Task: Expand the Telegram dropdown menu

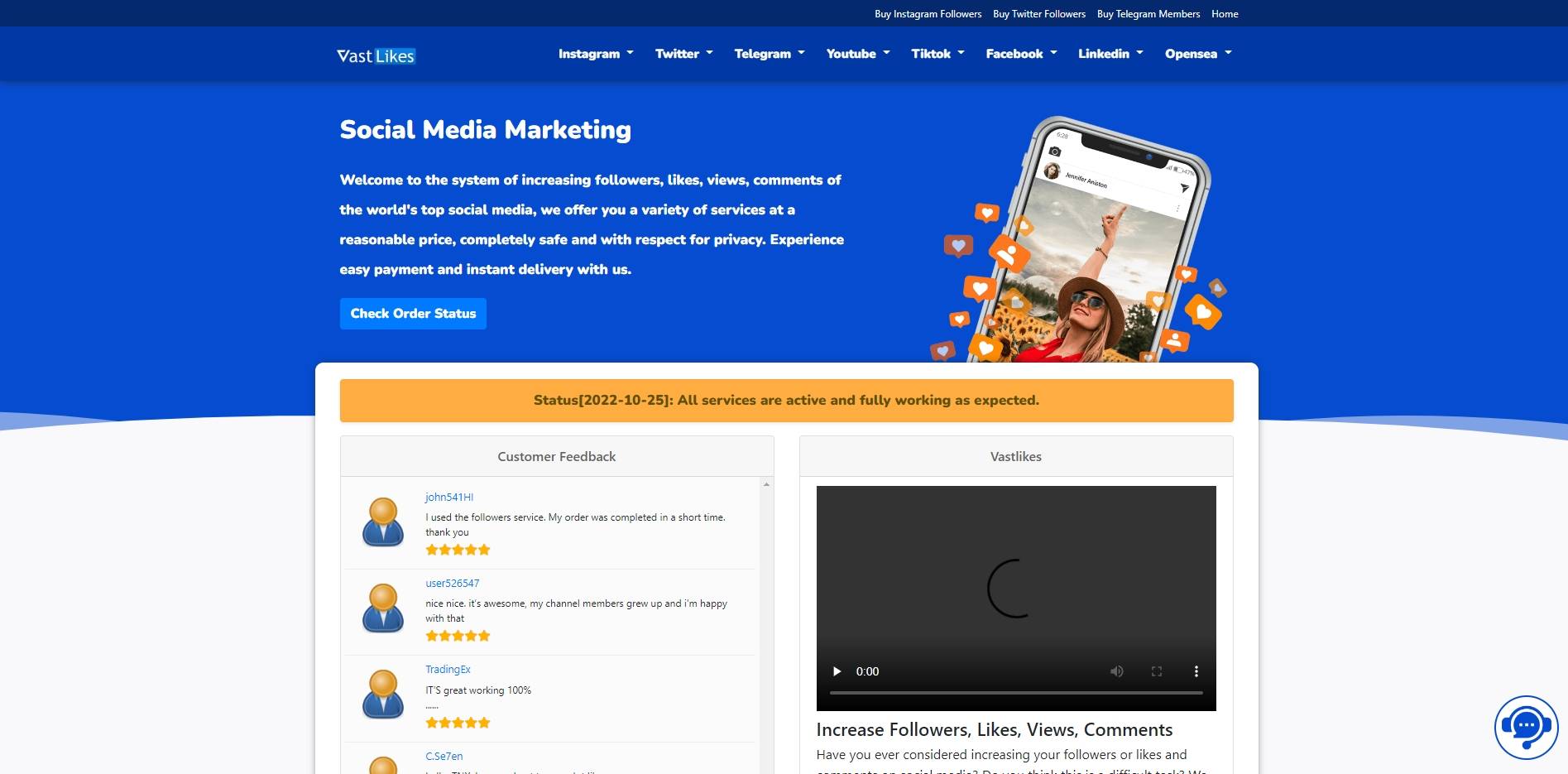Action: 770,54
